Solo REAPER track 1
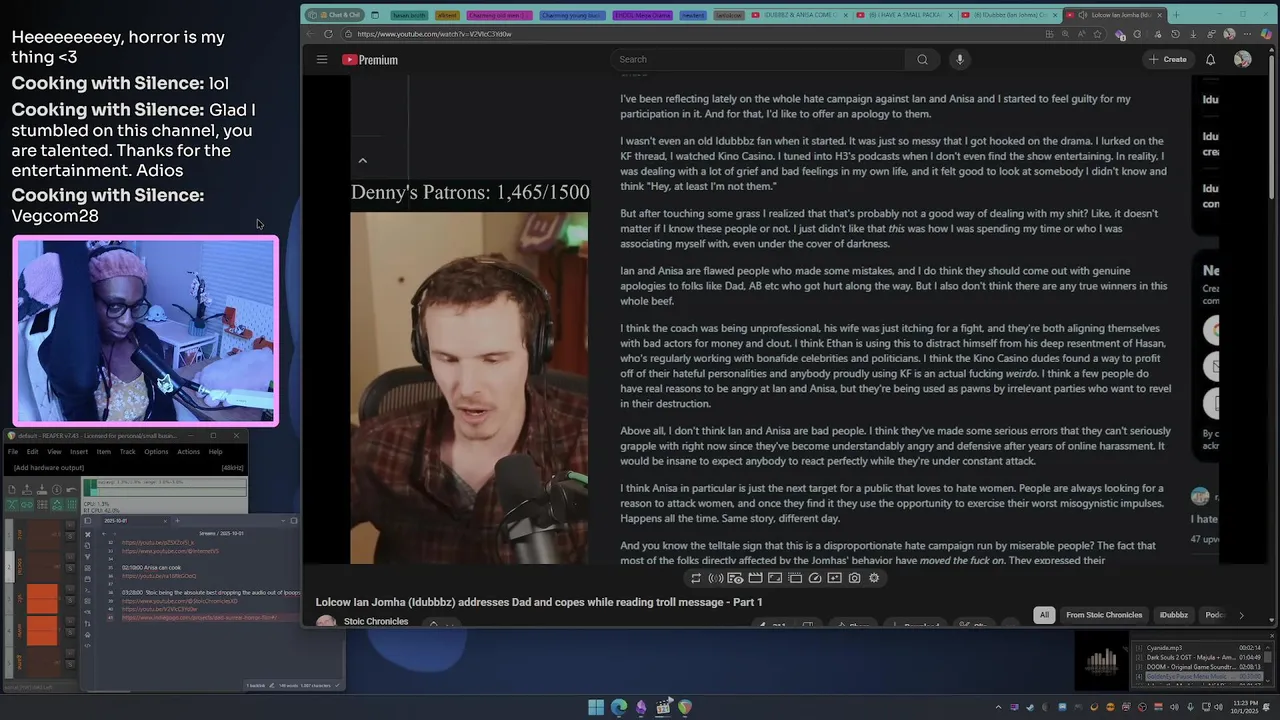Image resolution: width=1280 pixels, height=720 pixels. click(x=70, y=536)
